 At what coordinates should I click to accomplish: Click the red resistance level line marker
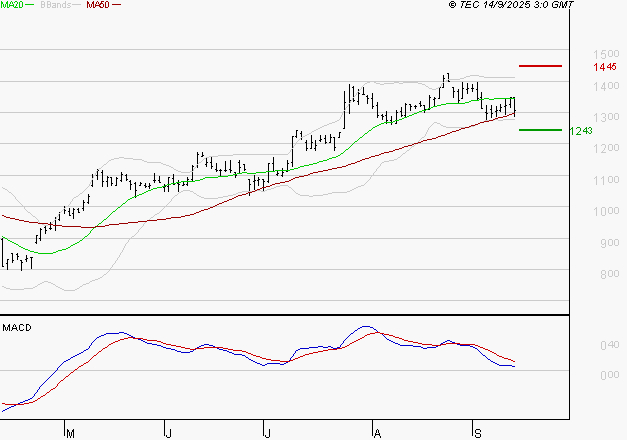point(540,66)
